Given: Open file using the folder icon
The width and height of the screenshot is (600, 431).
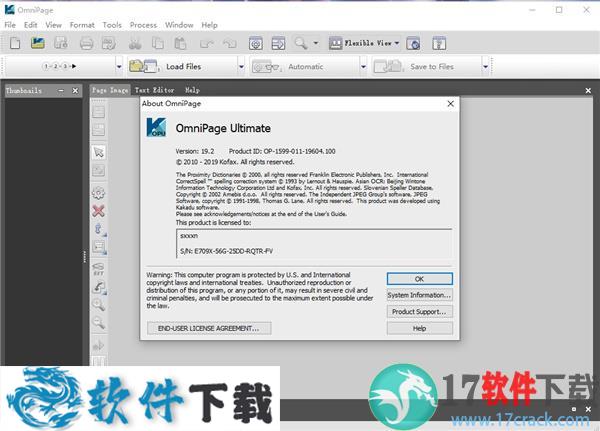Looking at the screenshot, I should (38, 43).
